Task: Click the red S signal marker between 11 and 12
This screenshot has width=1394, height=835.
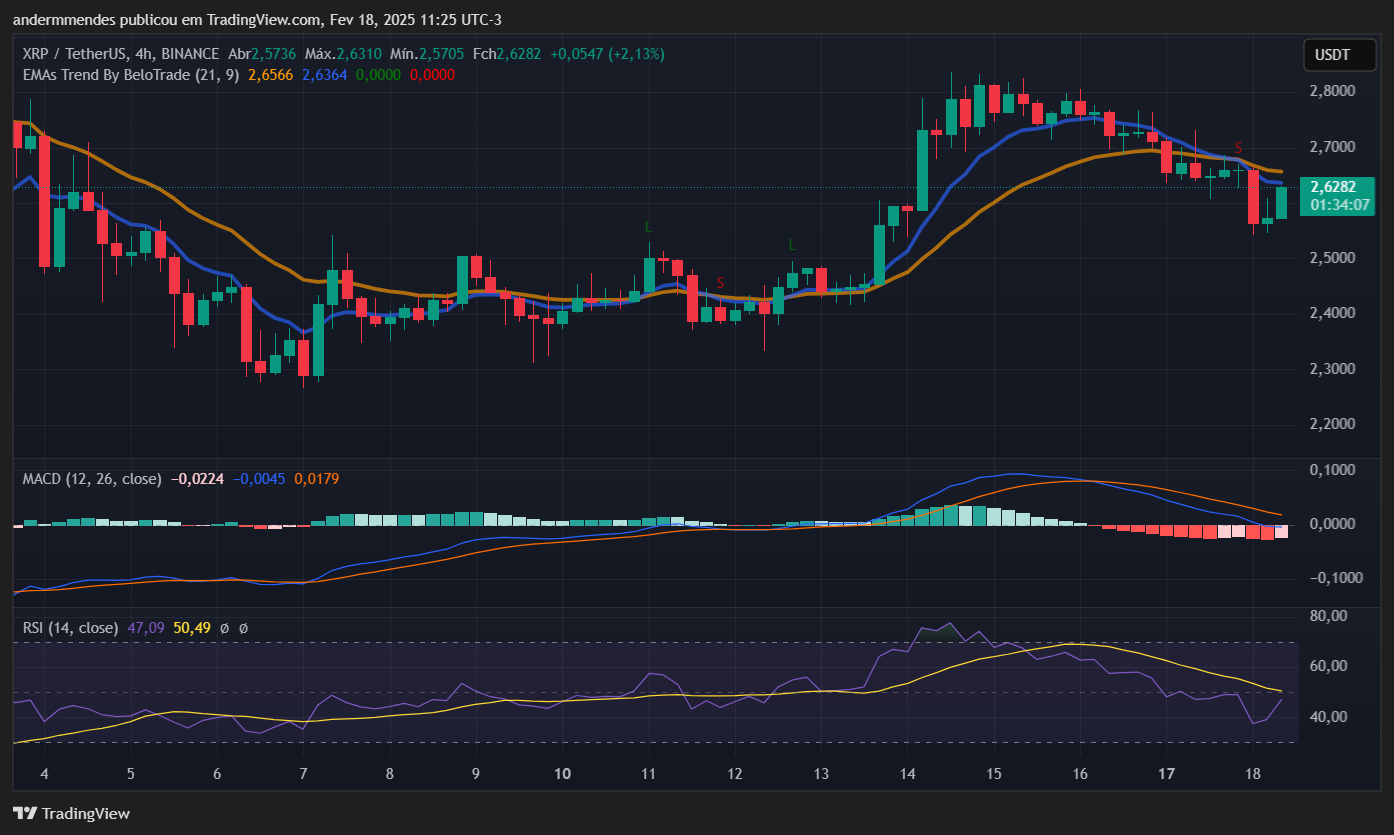Action: (x=720, y=283)
